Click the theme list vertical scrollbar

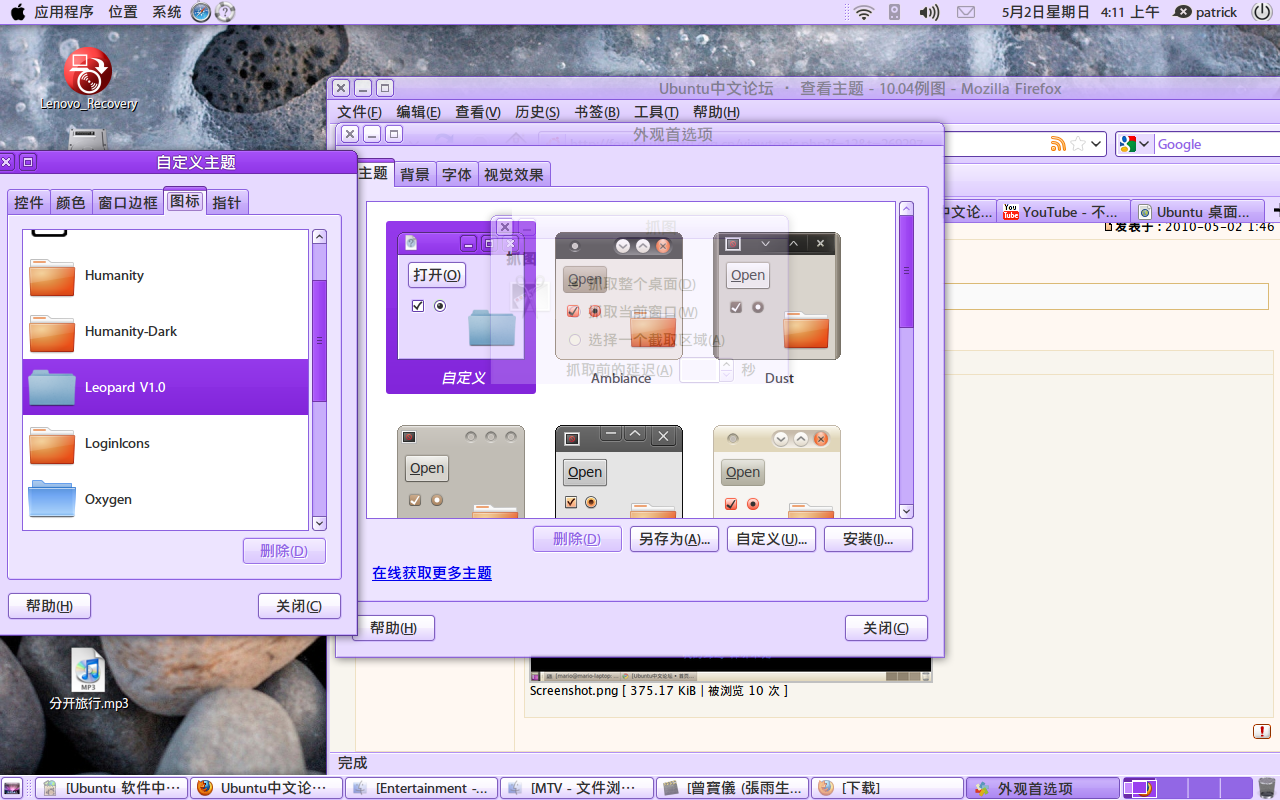pos(906,360)
